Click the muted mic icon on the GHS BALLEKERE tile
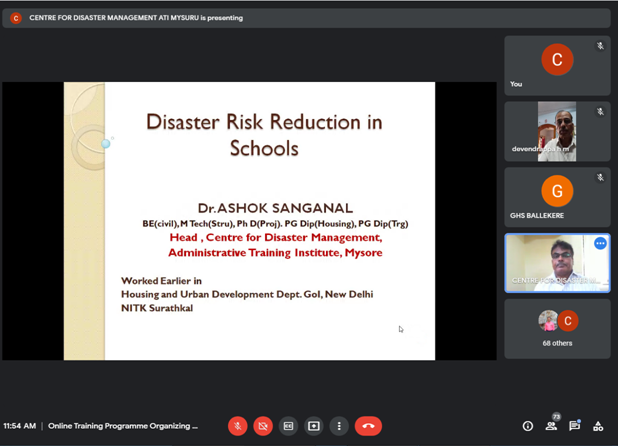Screen dimensions: 620x446 600,178
